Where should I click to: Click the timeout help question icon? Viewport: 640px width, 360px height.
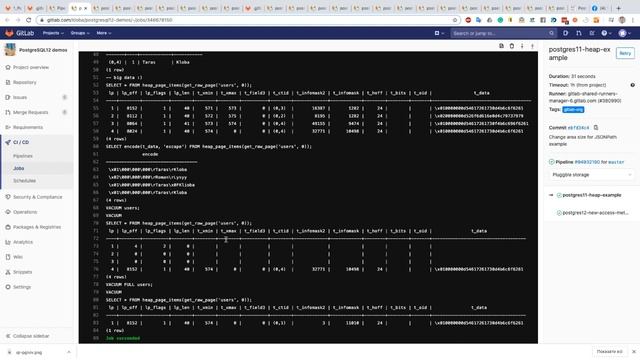(632, 85)
